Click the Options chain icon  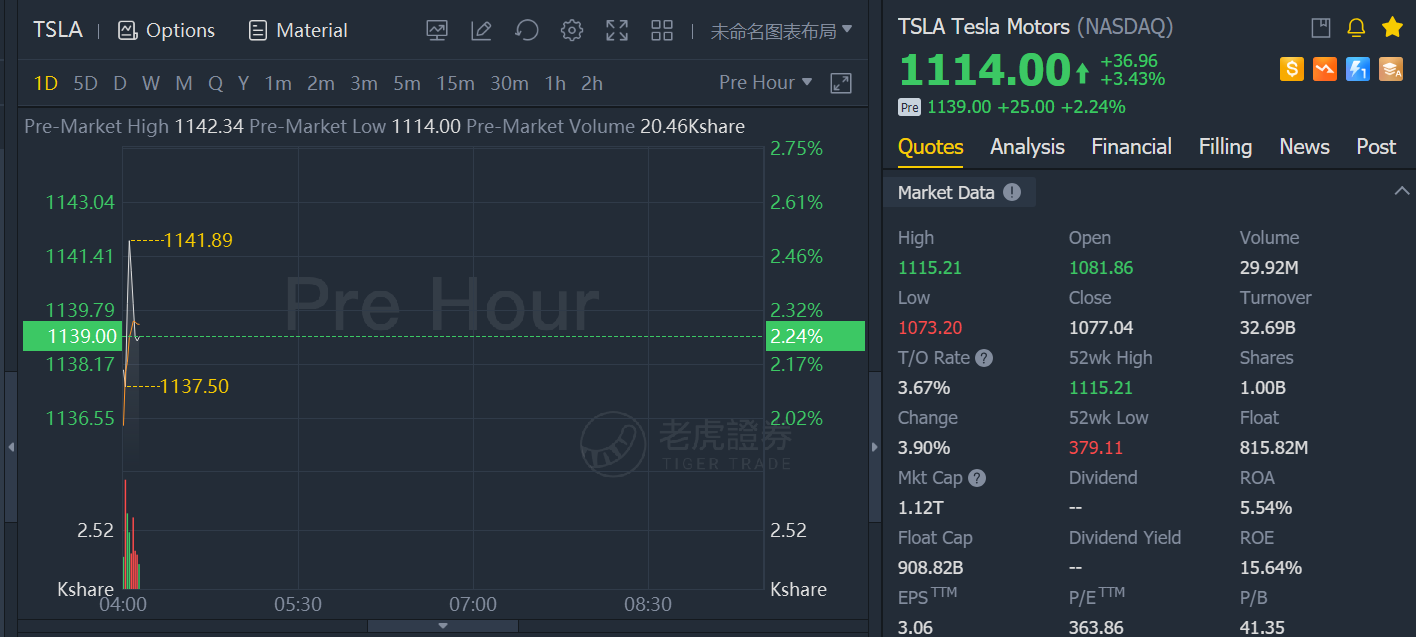click(127, 30)
